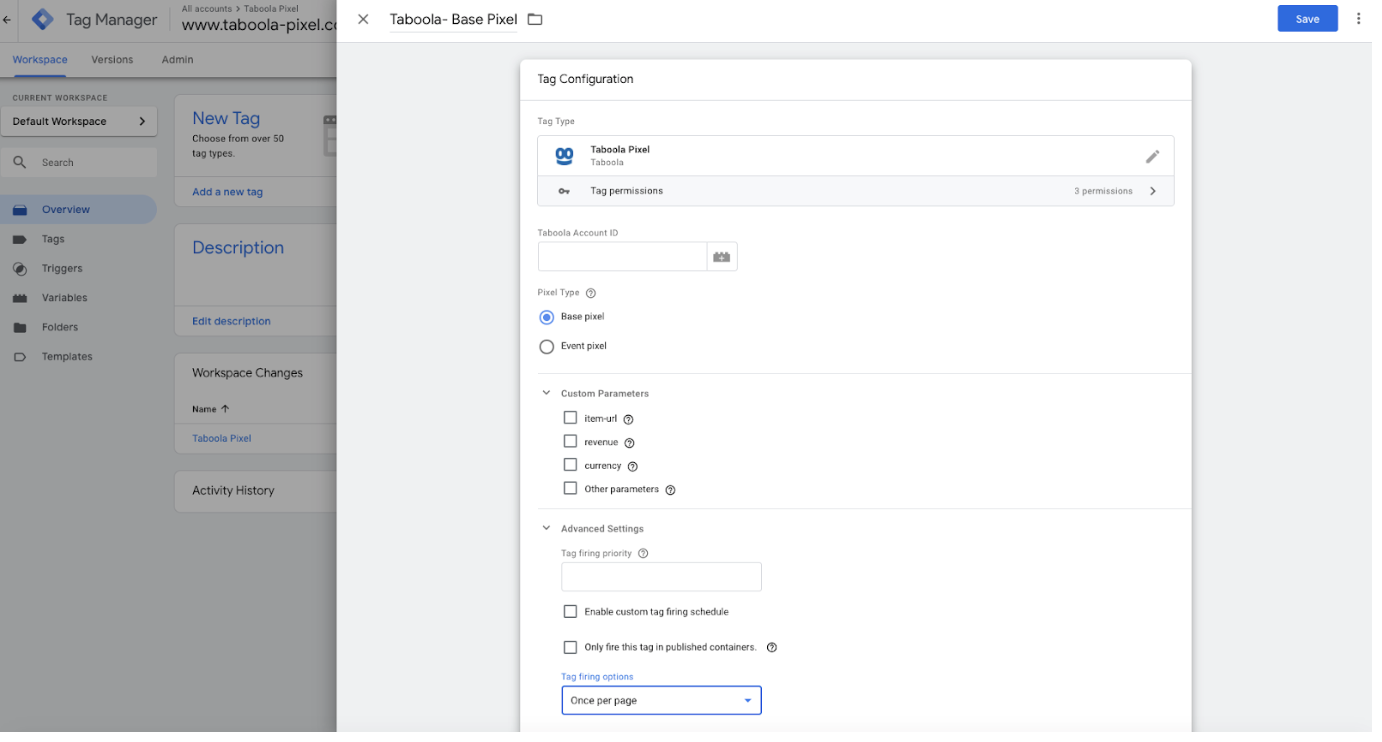Open variable picker beside Taboola Account ID
Image resolution: width=1382 pixels, height=742 pixels.
[722, 257]
